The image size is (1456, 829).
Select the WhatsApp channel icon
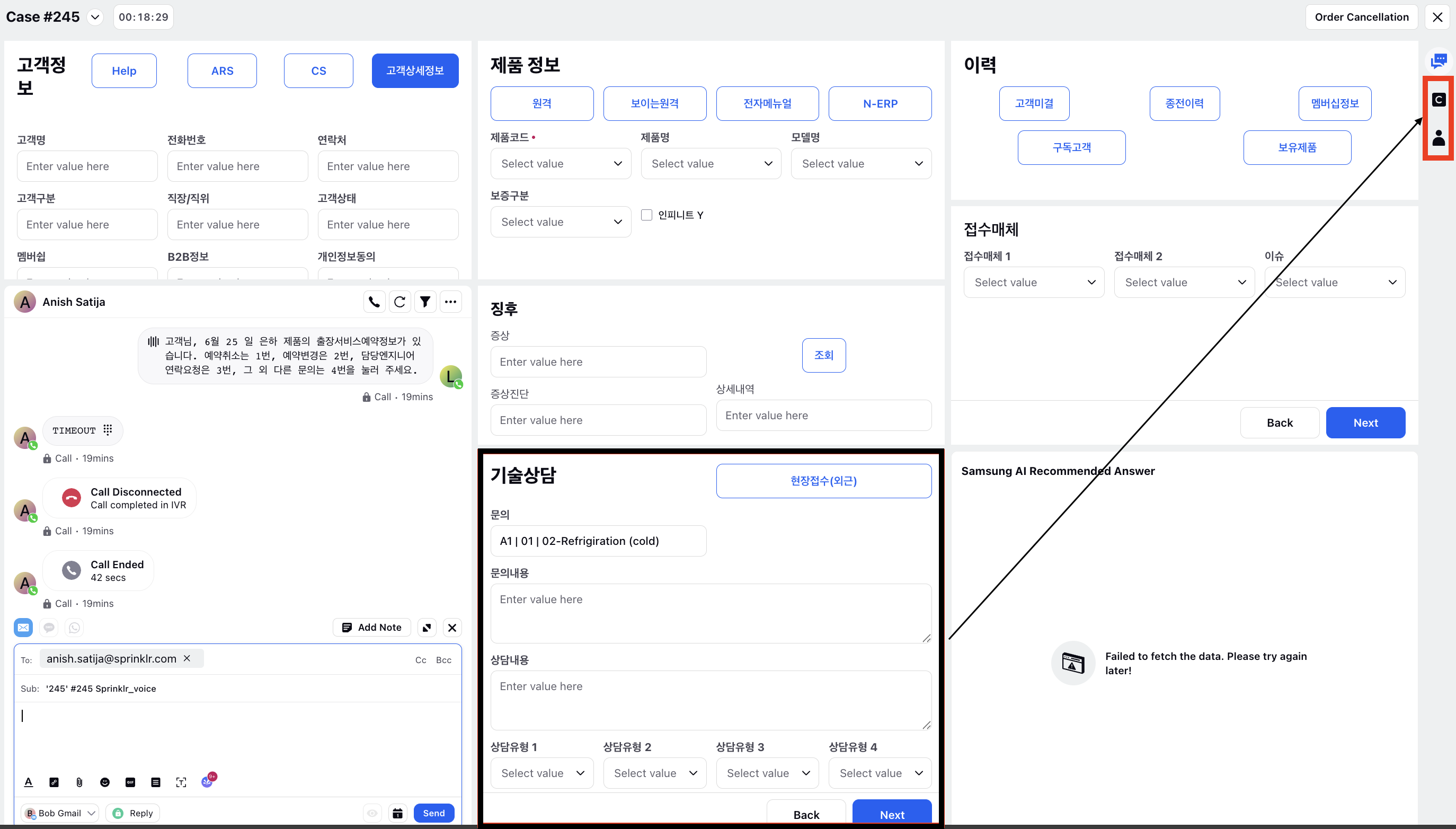coord(75,628)
